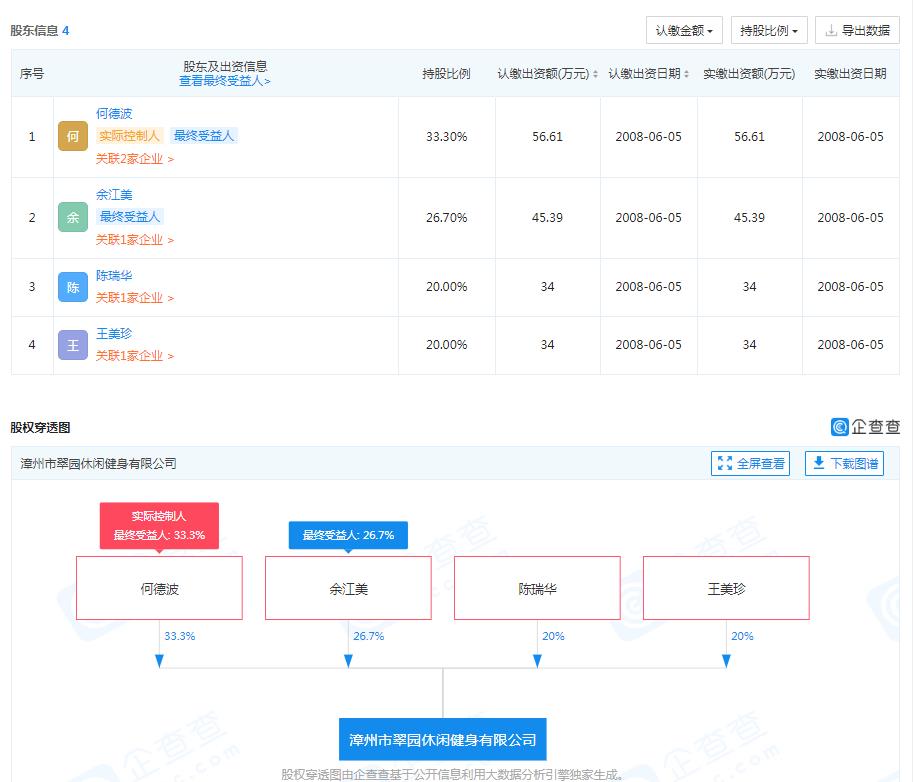913x782 pixels.
Task: Select the 漳州市翠园休闲健身有限公司 chart node
Action: tap(441, 739)
